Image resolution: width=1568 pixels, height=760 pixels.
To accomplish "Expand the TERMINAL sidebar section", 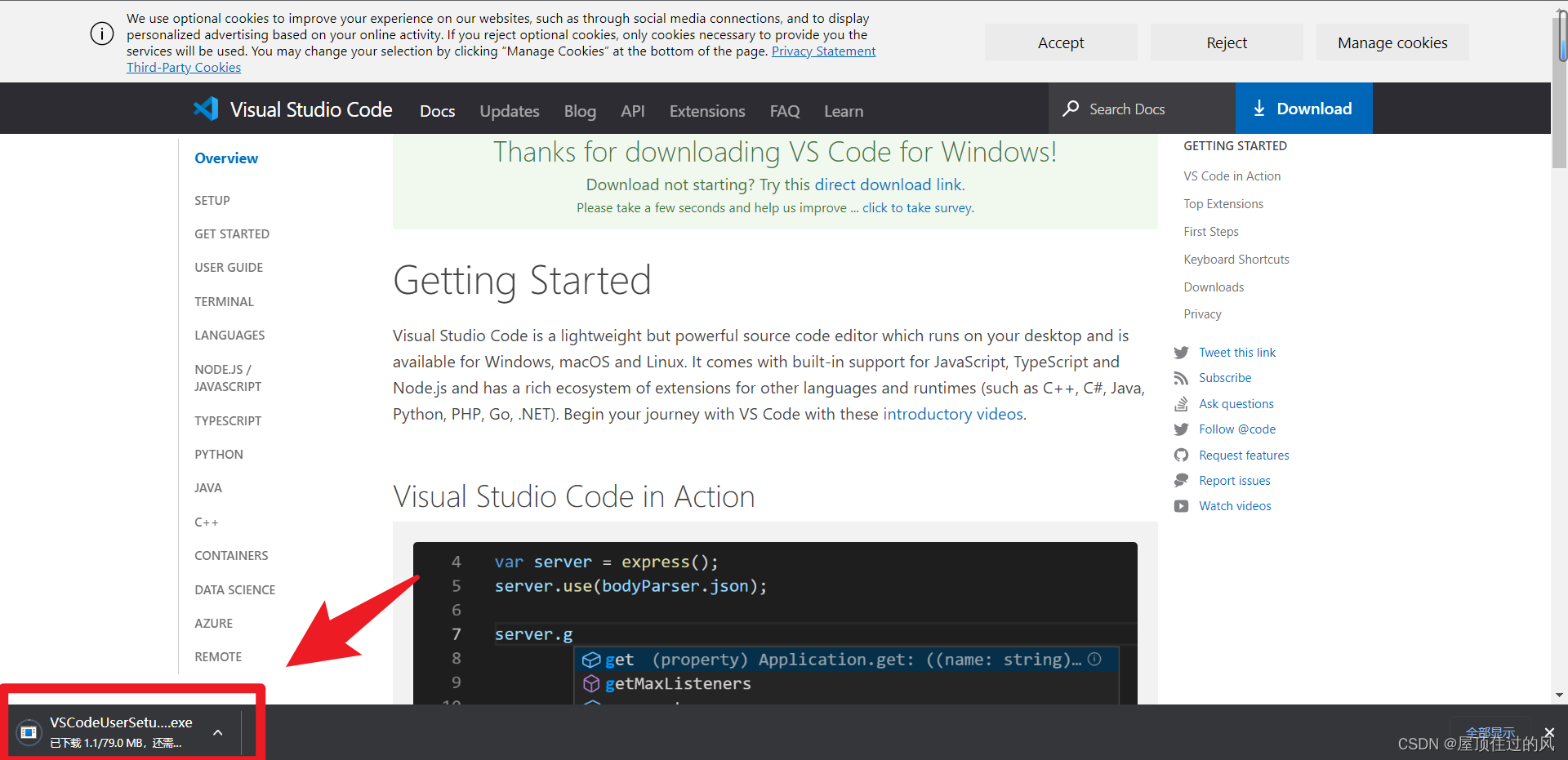I will pyautogui.click(x=224, y=301).
